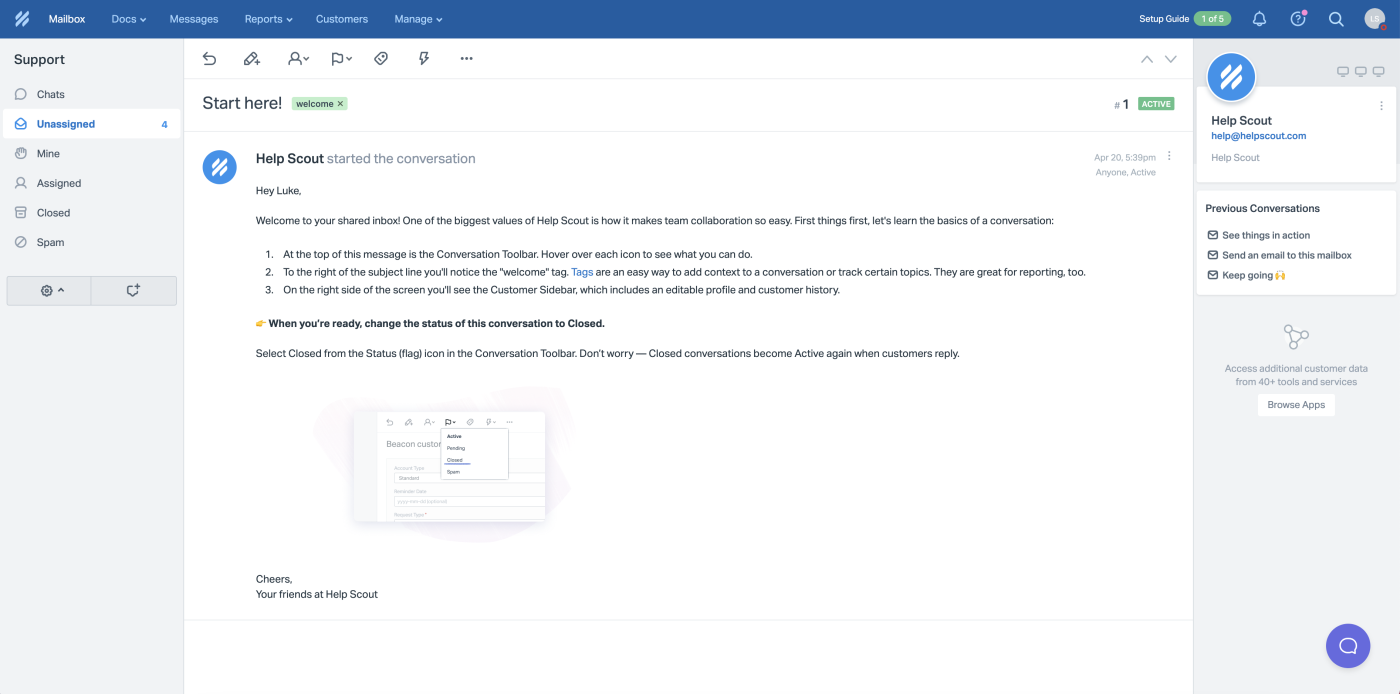Screen dimensions: 1400x694
Task: Select the Unassigned folder
Action: point(92,124)
